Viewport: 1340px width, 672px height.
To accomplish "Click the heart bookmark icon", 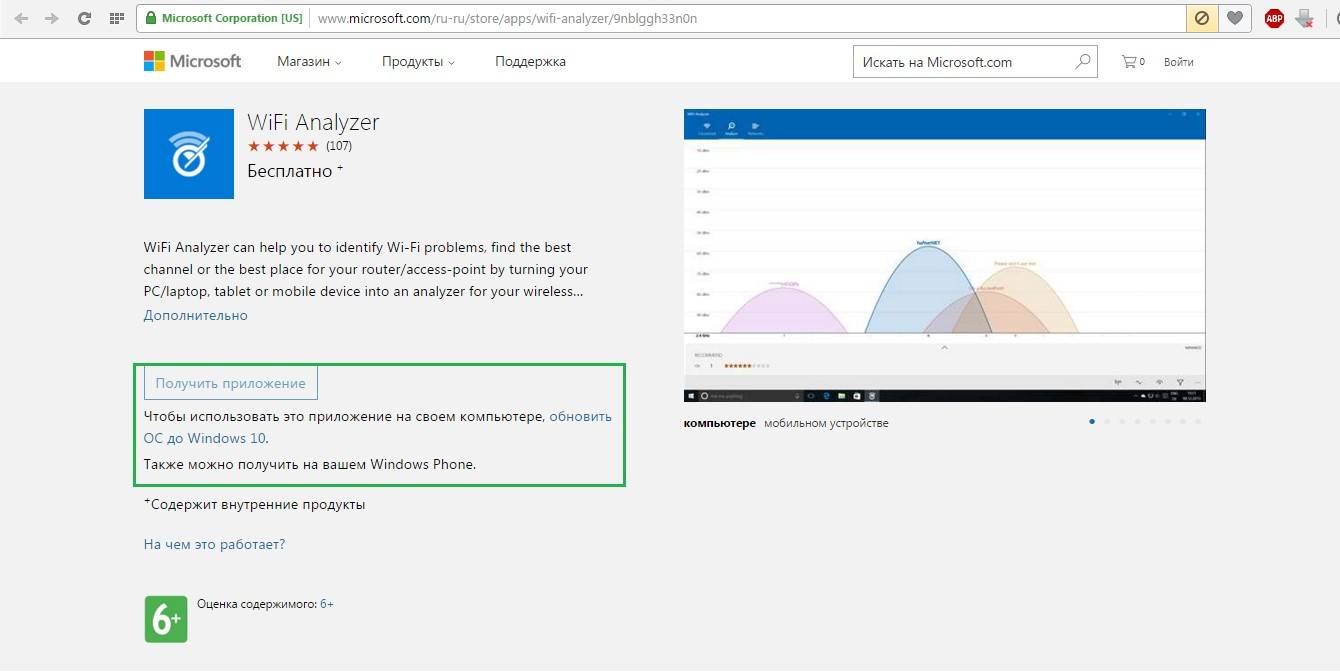I will pyautogui.click(x=1236, y=18).
